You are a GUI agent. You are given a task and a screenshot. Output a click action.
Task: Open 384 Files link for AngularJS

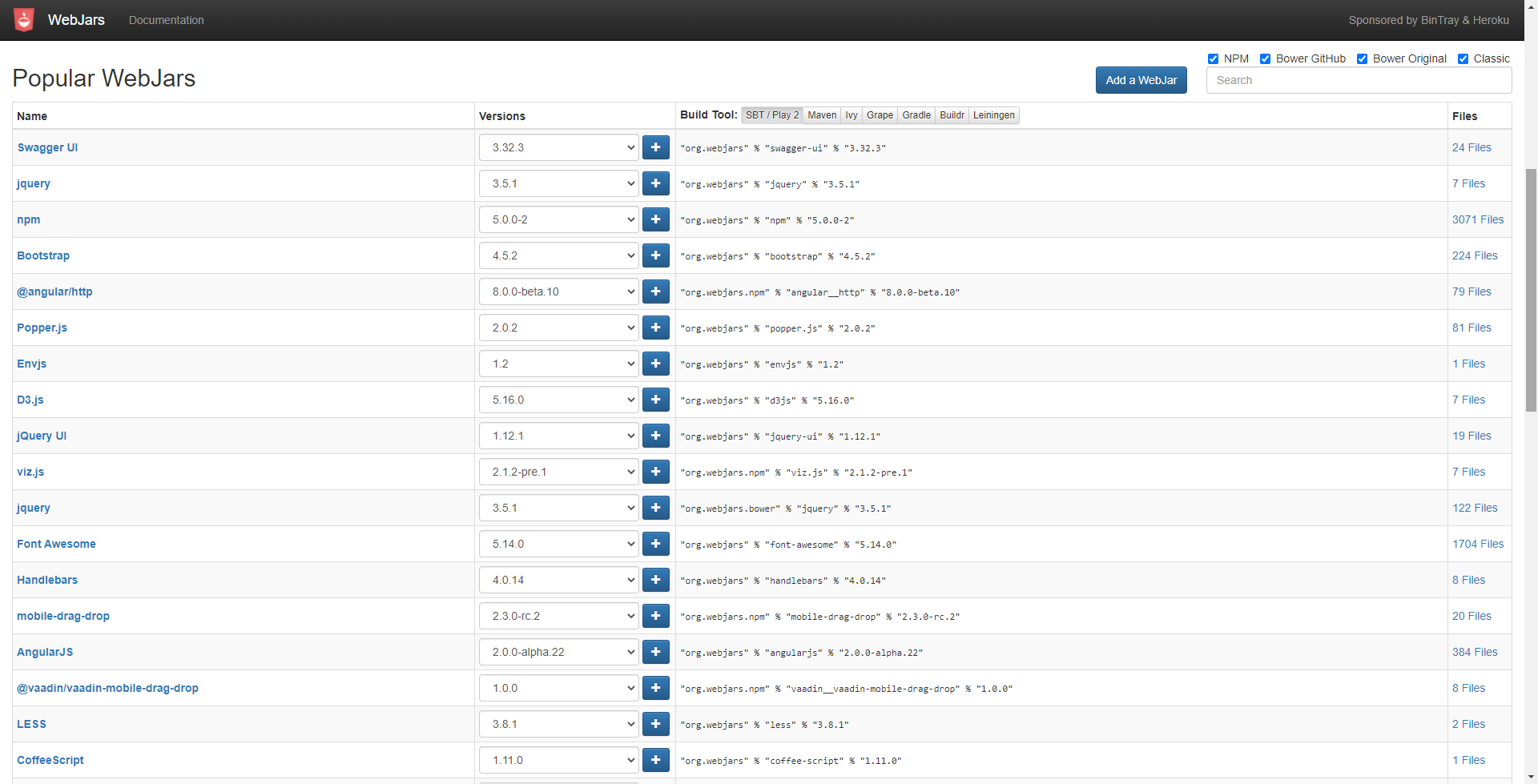[x=1475, y=652]
